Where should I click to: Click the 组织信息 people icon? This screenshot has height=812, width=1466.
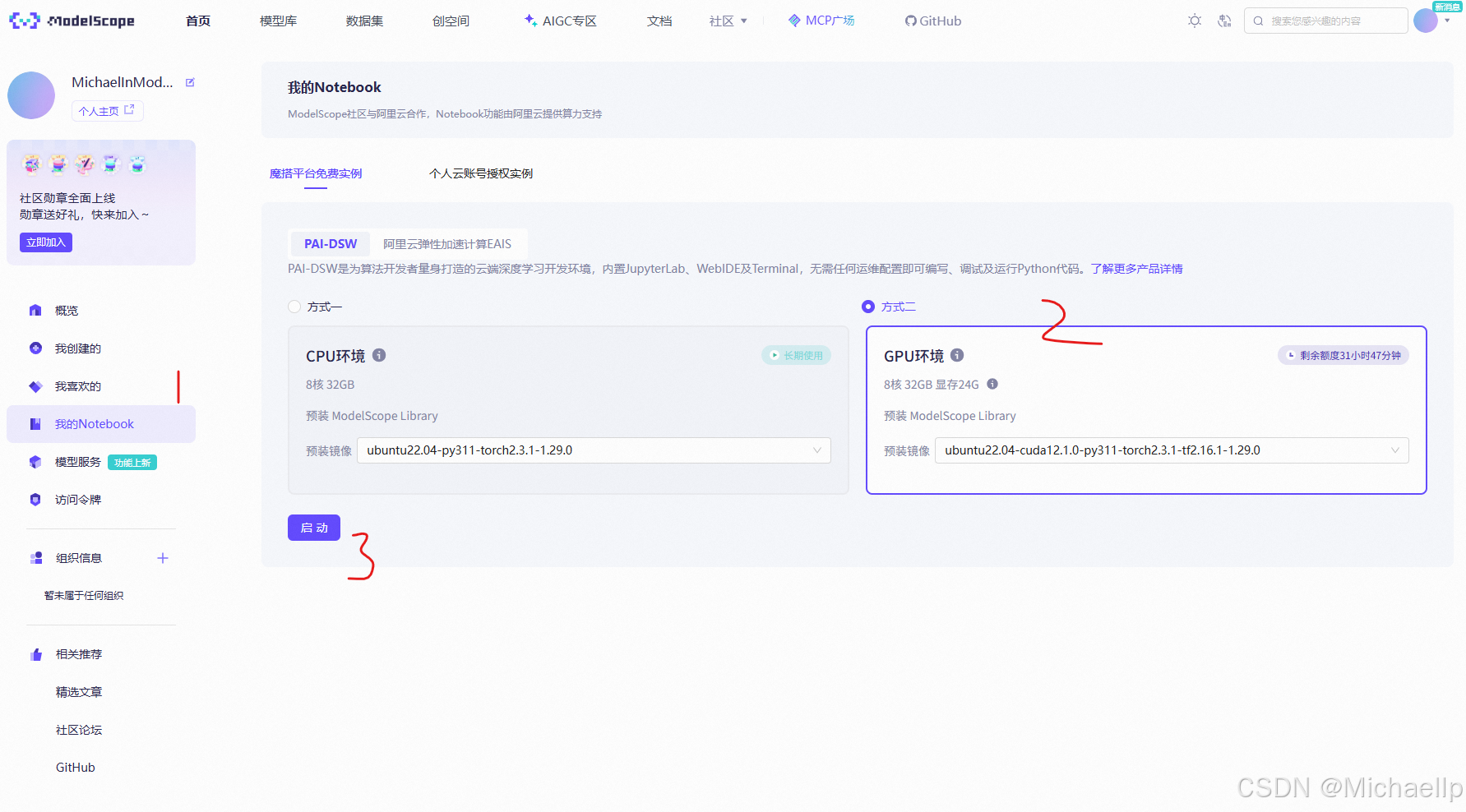click(x=36, y=558)
